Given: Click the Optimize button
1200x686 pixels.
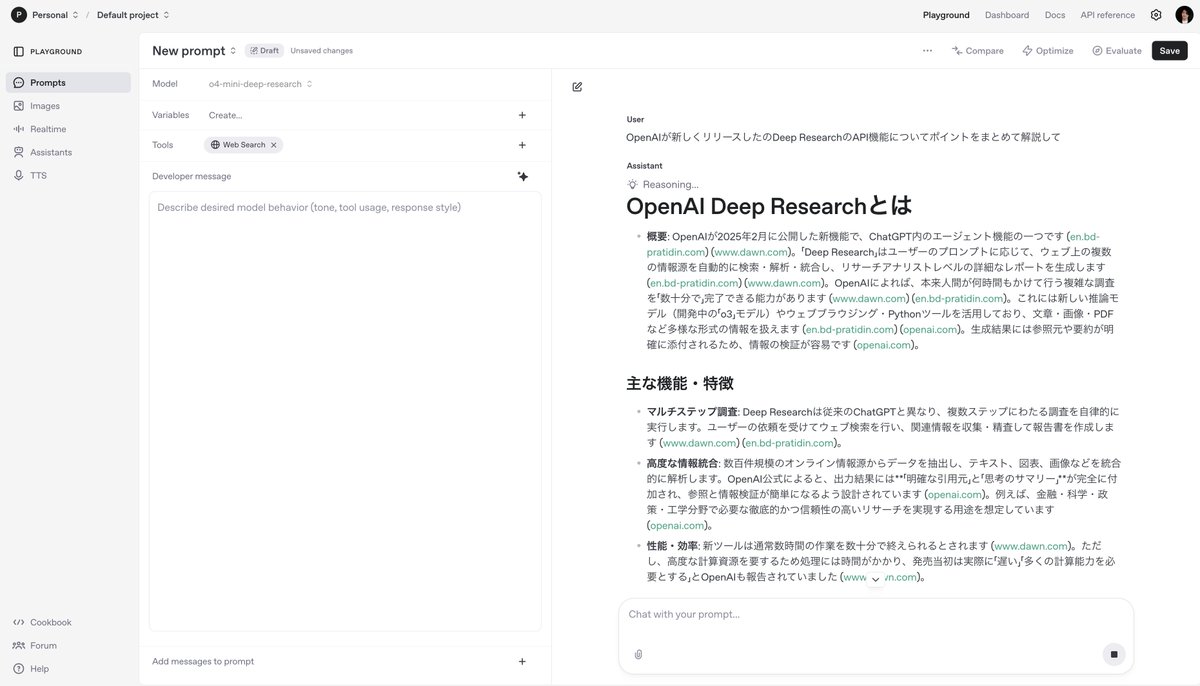Looking at the screenshot, I should [x=1048, y=50].
